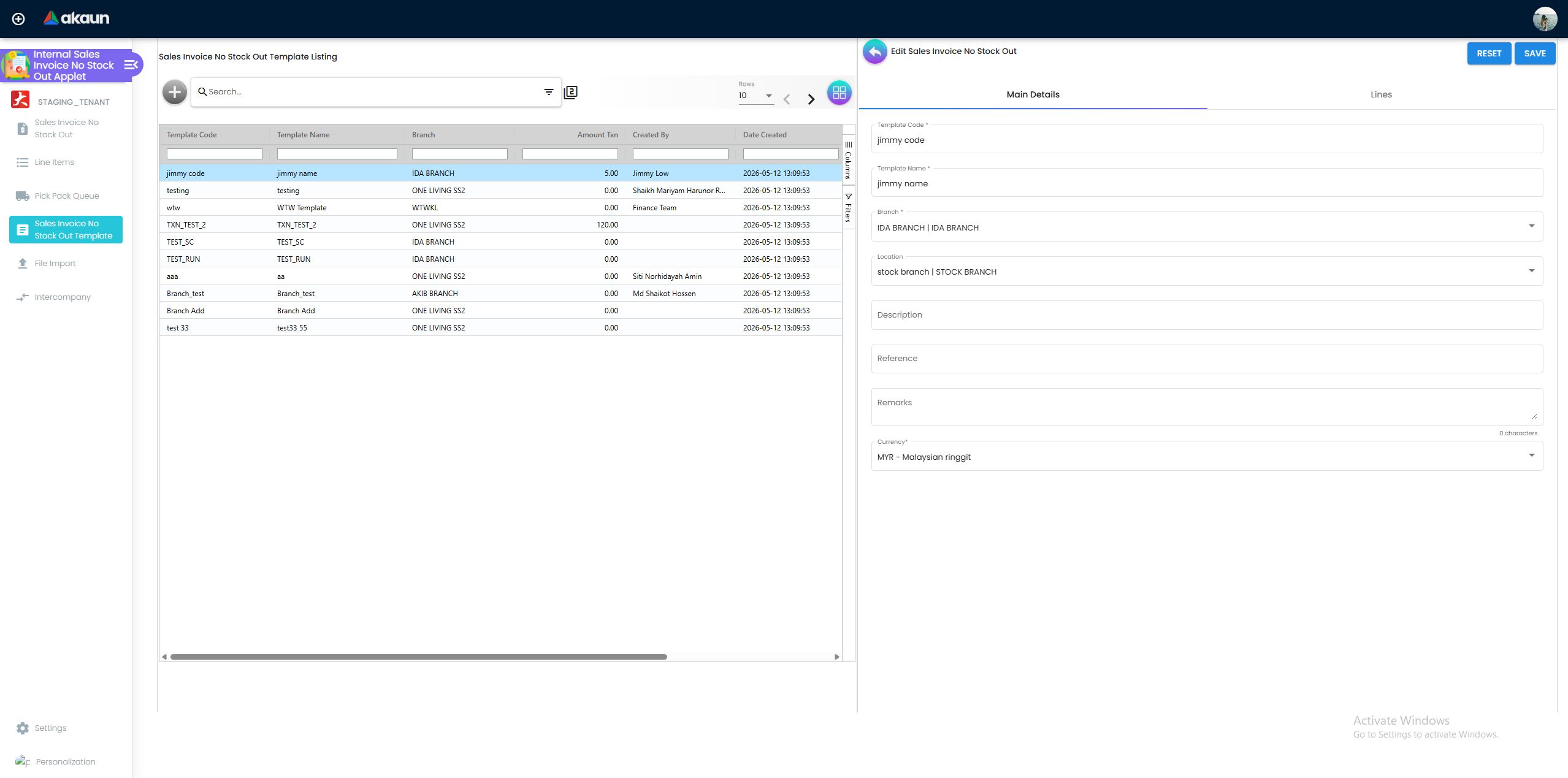Image resolution: width=1568 pixels, height=778 pixels.
Task: Click the Sales Invoice No Stock Out document icon
Action: (23, 128)
